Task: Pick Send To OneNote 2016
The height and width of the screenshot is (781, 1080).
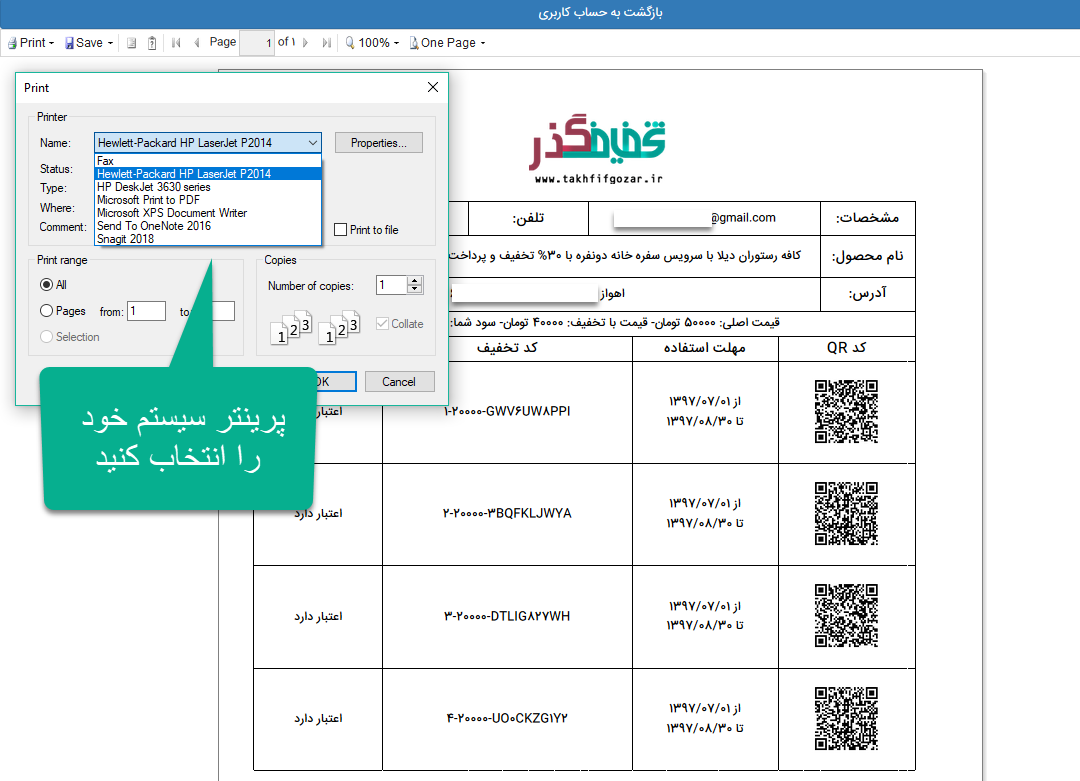Action: 208,226
